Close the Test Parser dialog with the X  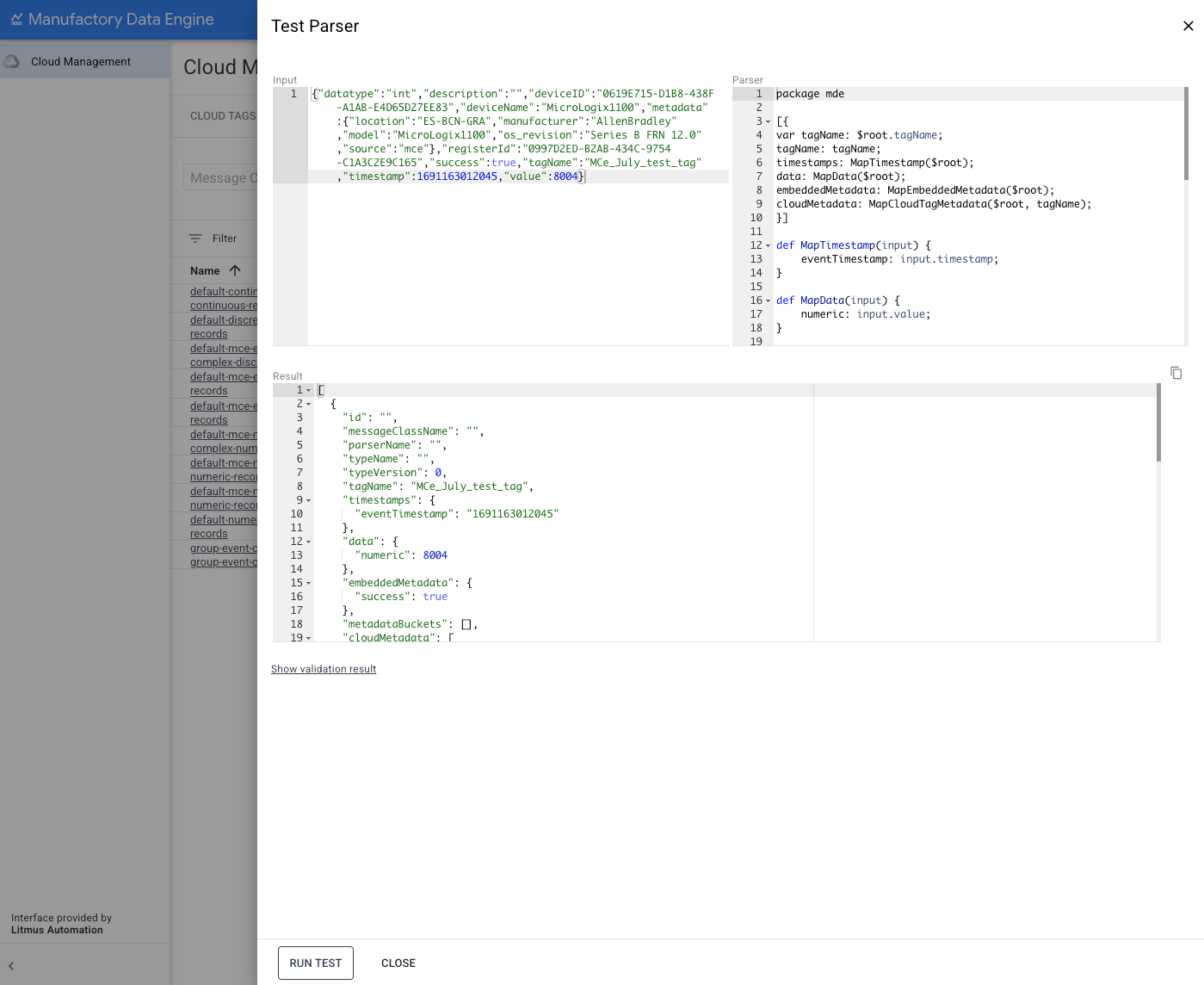coord(1188,26)
